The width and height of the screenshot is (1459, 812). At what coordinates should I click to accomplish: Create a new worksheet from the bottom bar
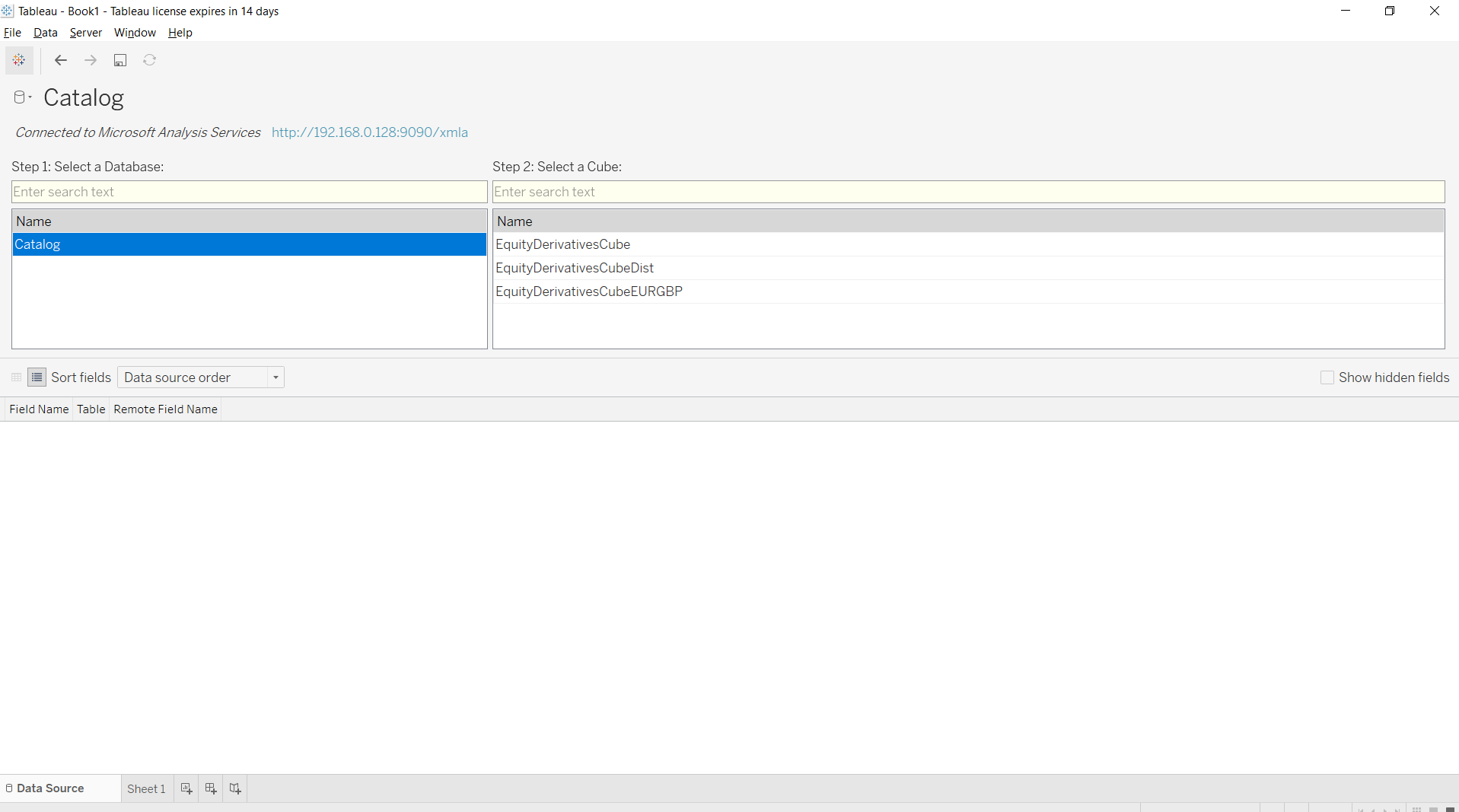[186, 788]
